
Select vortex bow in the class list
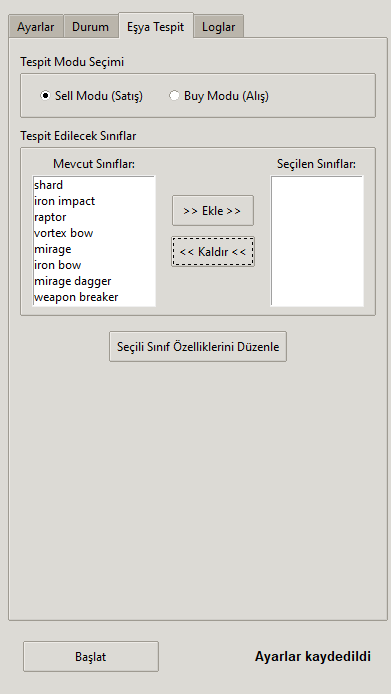[x=94, y=233]
